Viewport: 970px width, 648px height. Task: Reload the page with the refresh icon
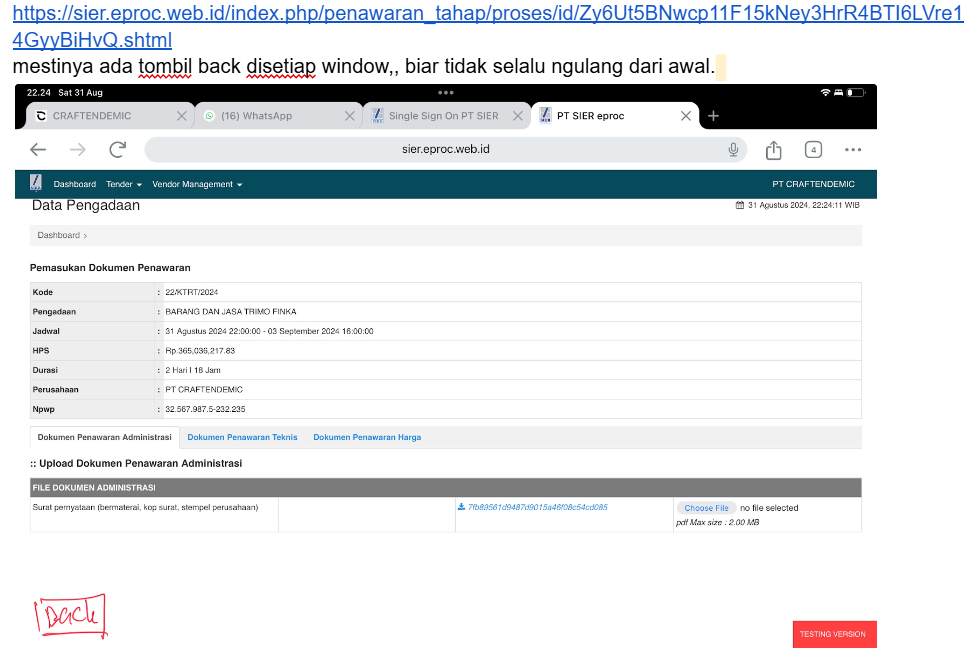pyautogui.click(x=118, y=149)
